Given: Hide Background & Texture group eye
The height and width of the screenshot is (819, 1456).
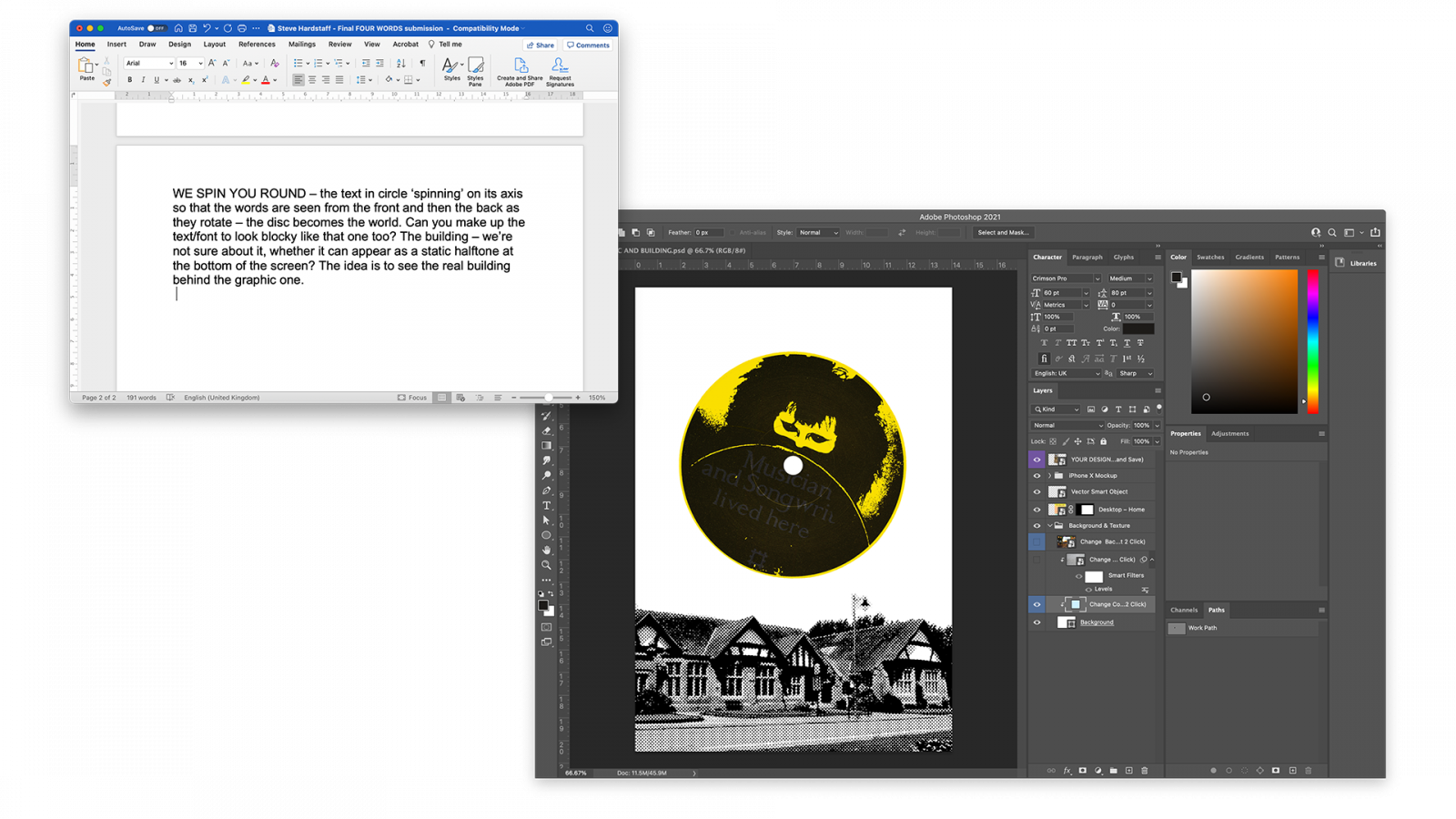Looking at the screenshot, I should point(1036,525).
